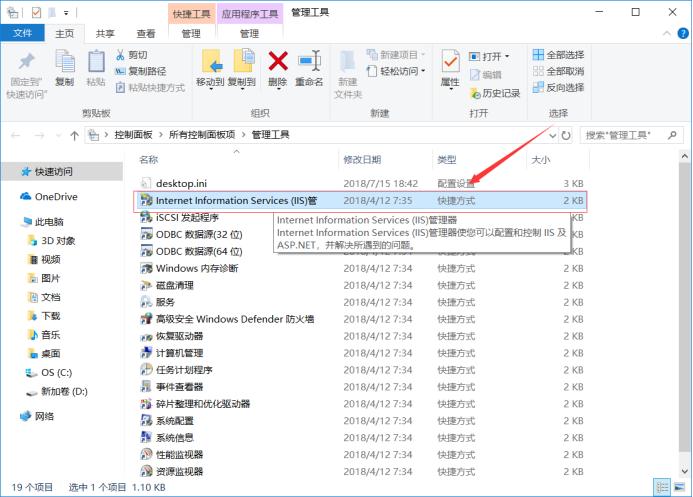Open Shortcut Tools (快捷工具) Manage tab
Image resolution: width=693 pixels, height=497 pixels.
tap(191, 34)
